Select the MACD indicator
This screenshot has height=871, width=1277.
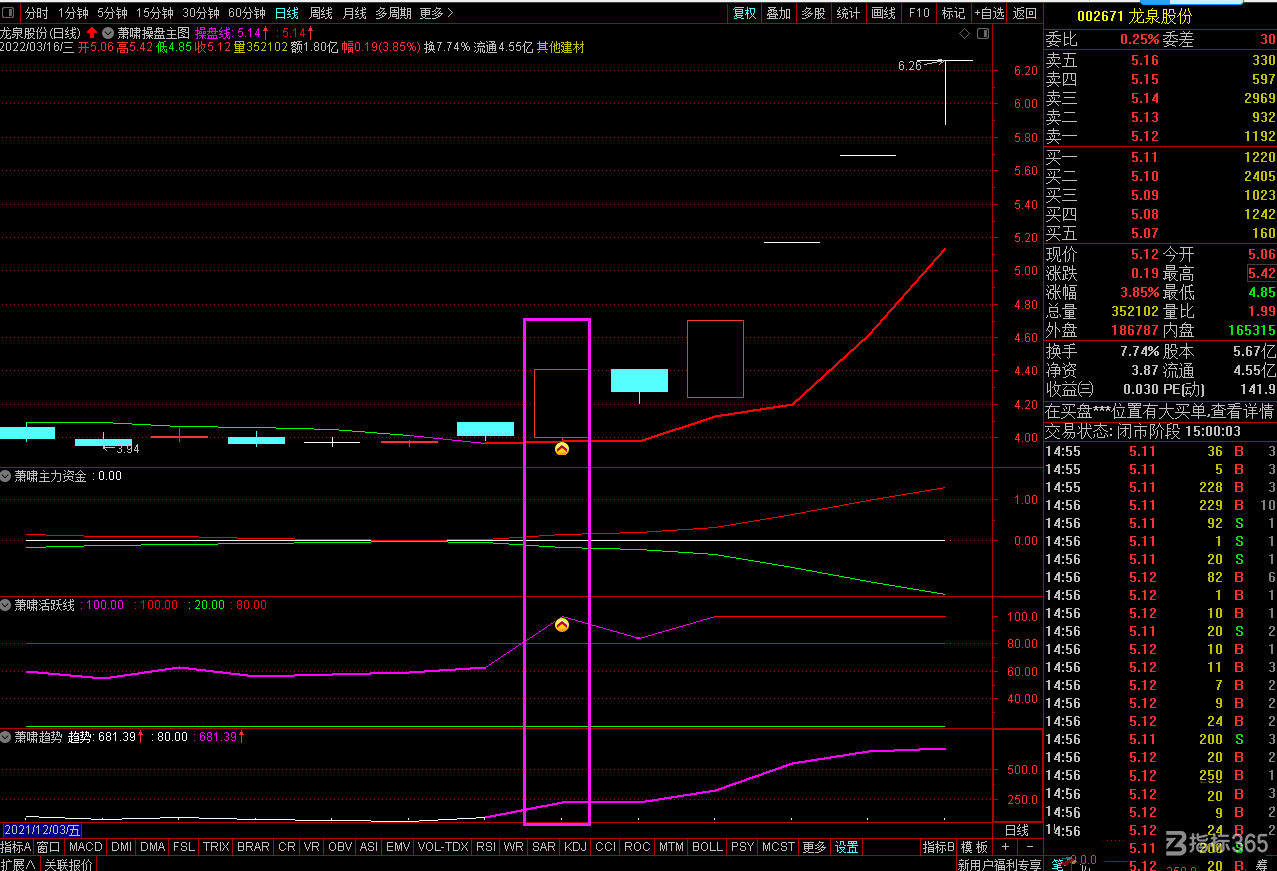tap(86, 847)
